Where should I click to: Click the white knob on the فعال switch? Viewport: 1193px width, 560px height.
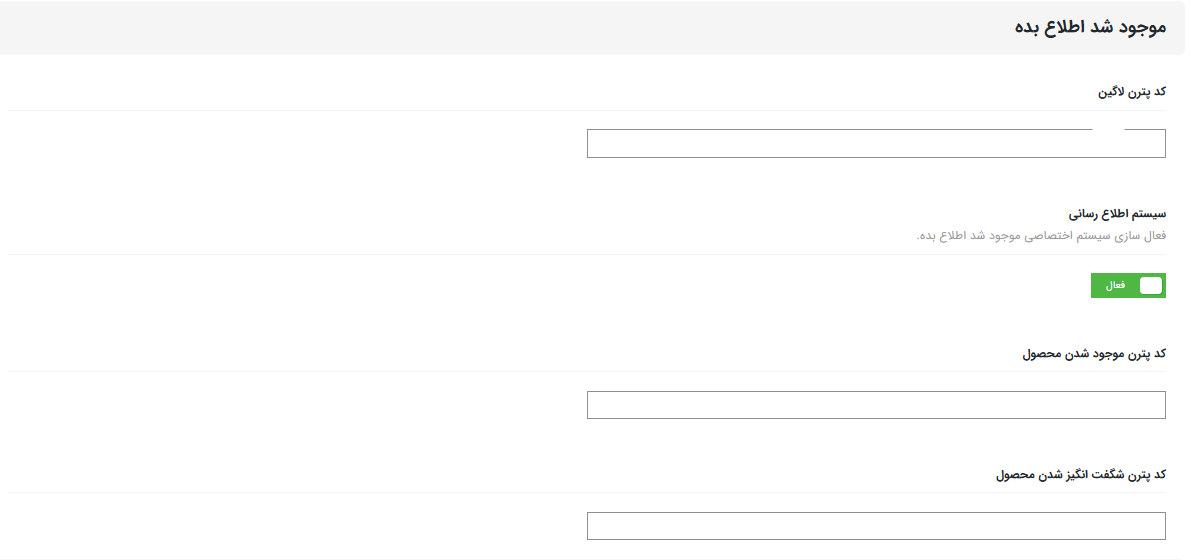point(1150,285)
